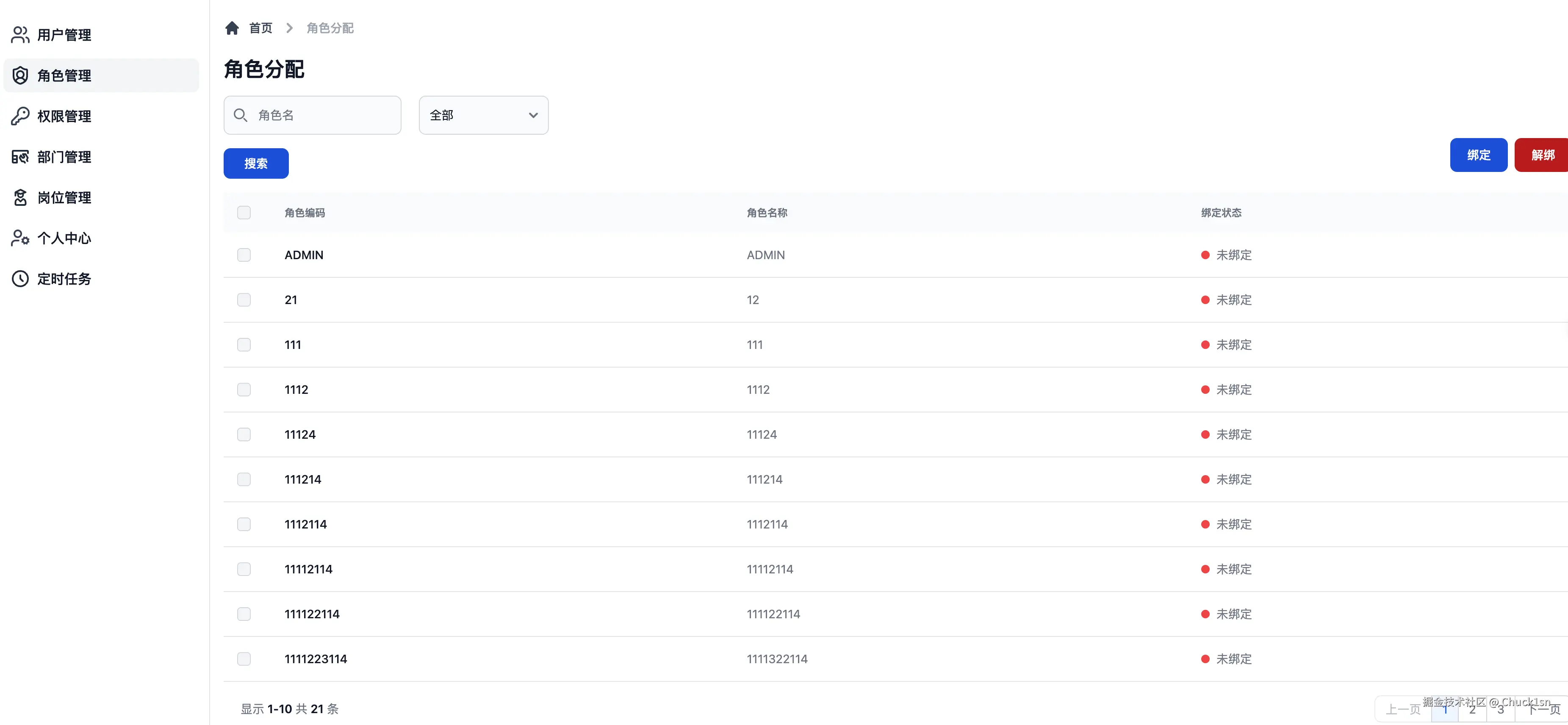
Task: Open 部门管理 in the sidebar
Action: pyautogui.click(x=64, y=157)
